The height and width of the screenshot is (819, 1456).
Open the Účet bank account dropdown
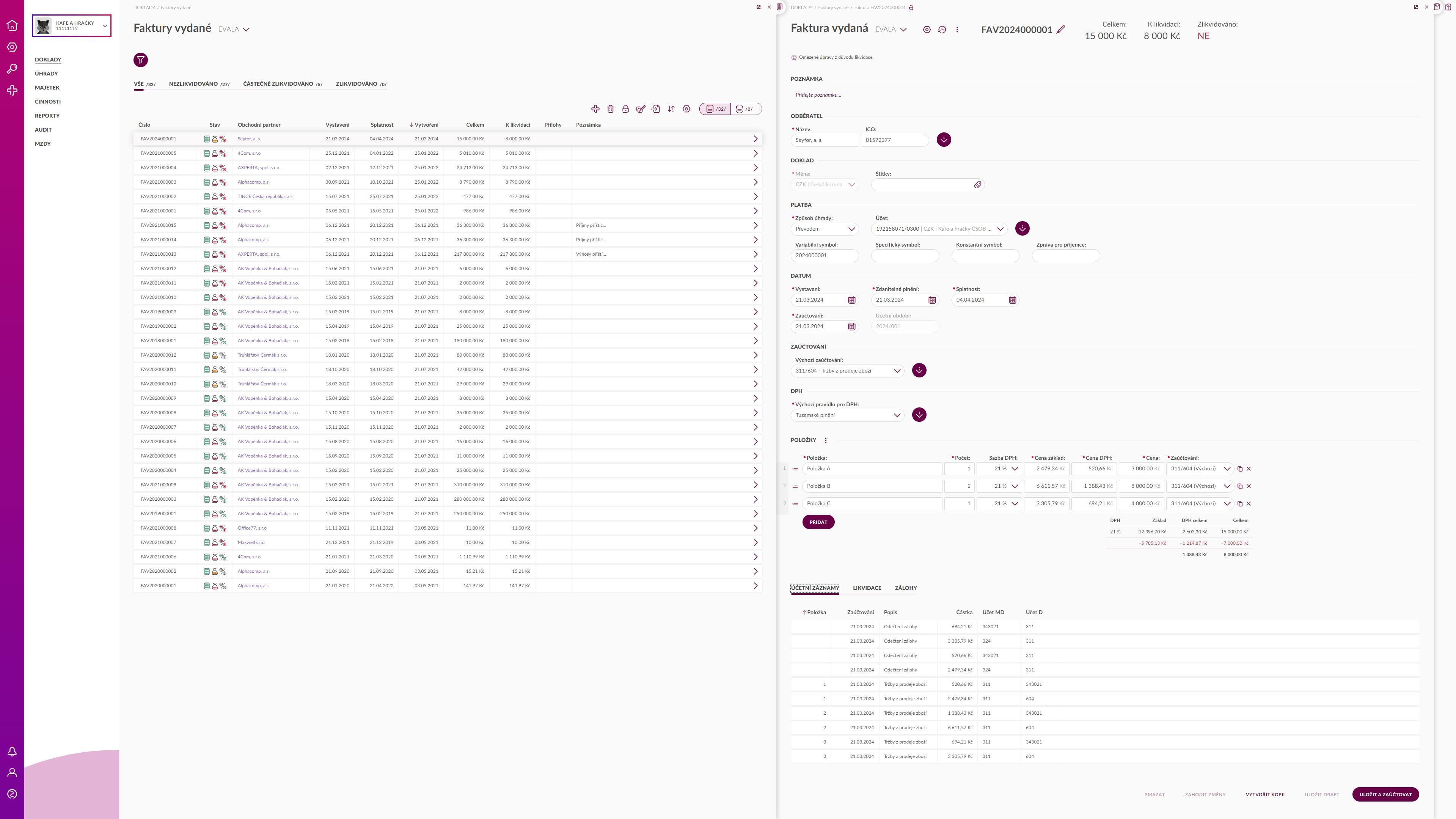click(x=939, y=229)
